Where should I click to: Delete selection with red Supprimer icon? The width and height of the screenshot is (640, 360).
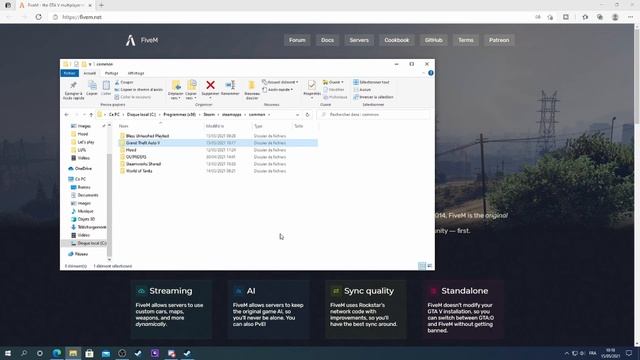pos(211,85)
